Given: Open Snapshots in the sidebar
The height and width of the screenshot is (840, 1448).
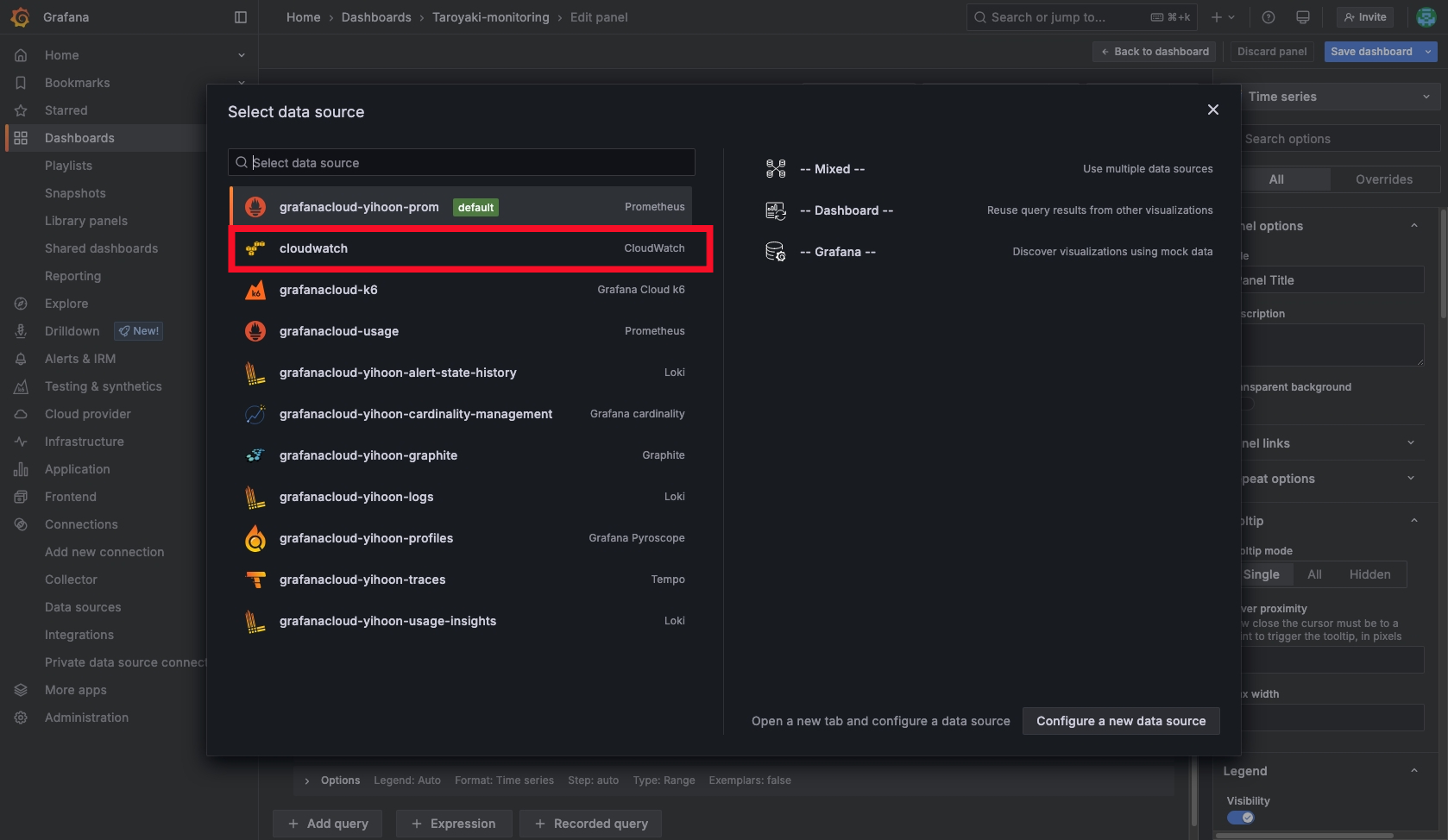Looking at the screenshot, I should (x=75, y=193).
